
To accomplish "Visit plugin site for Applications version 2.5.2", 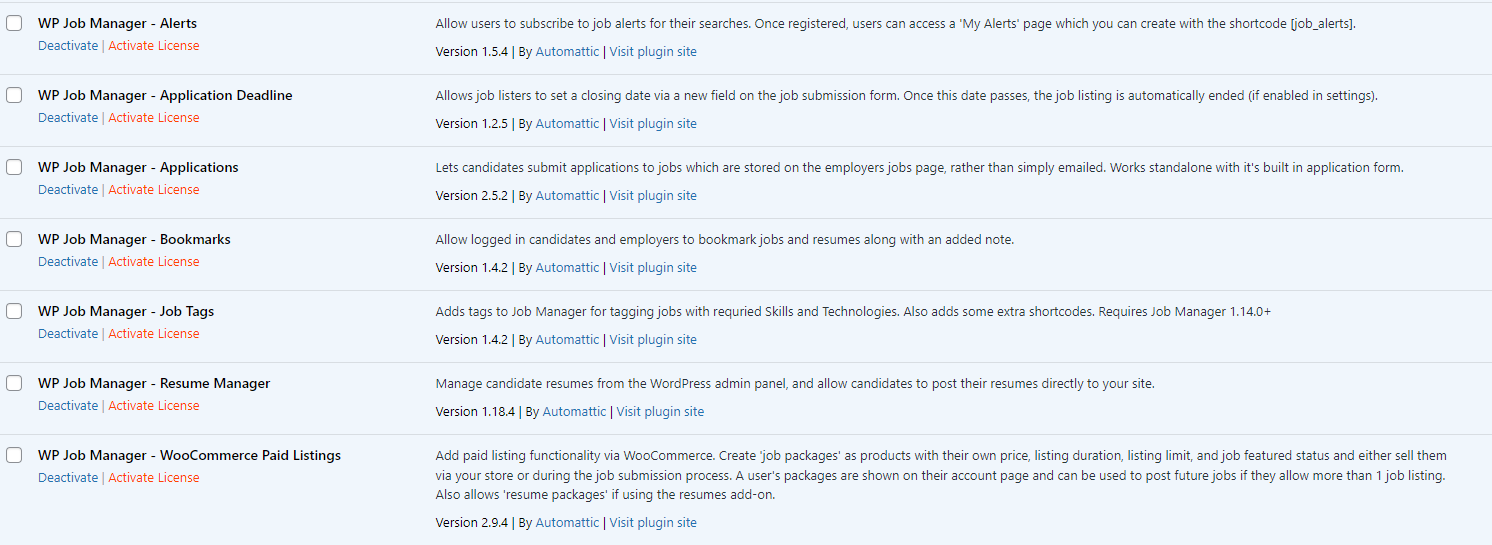I will [653, 196].
